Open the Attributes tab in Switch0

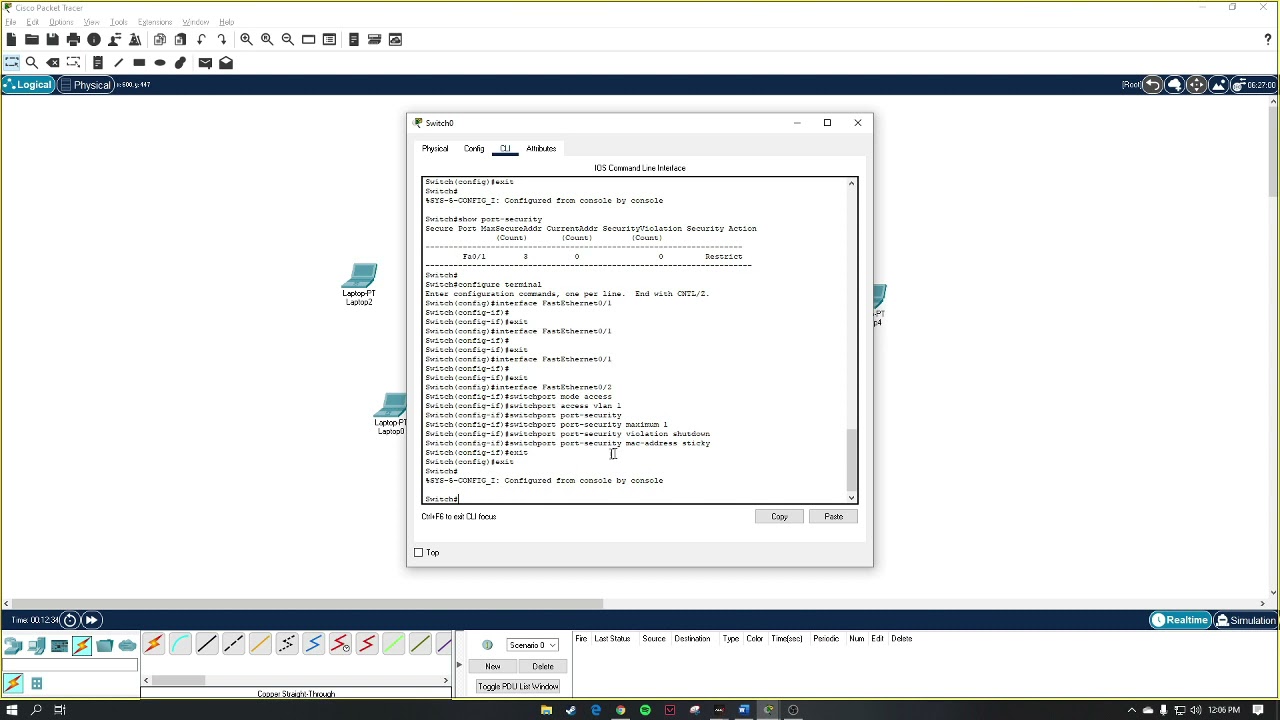pos(541,149)
